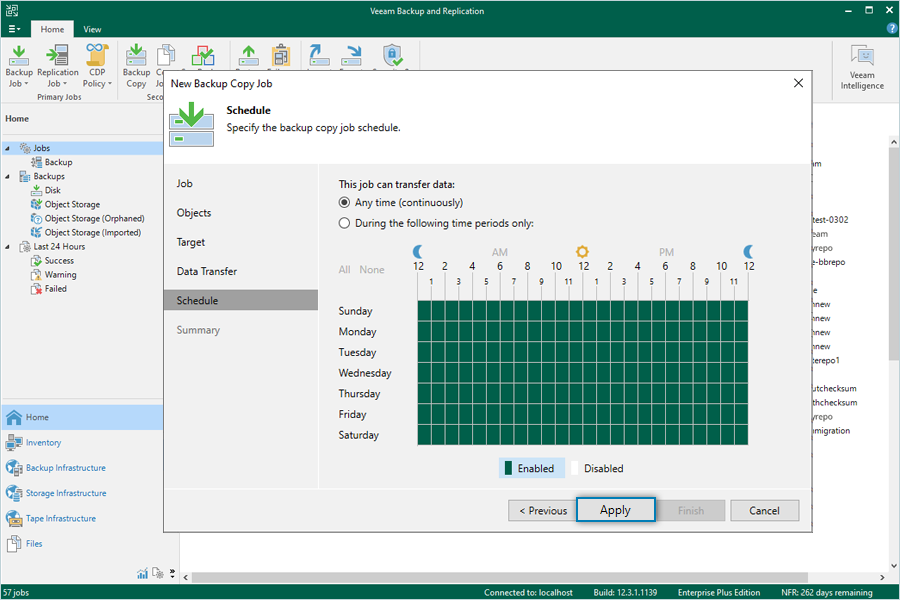This screenshot has height=600, width=900.
Task: Click 'Build: 12.3.1.1139' in status bar
Action: 625,593
